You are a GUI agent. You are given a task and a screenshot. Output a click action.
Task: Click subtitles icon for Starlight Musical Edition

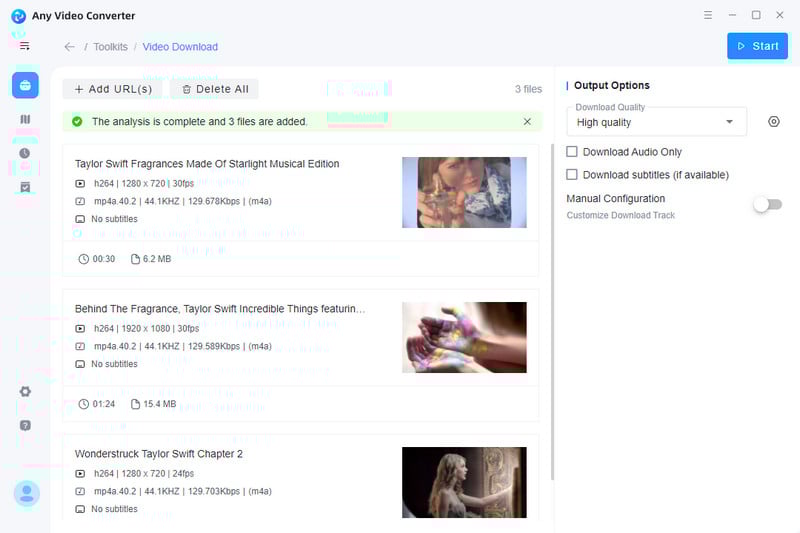point(80,219)
